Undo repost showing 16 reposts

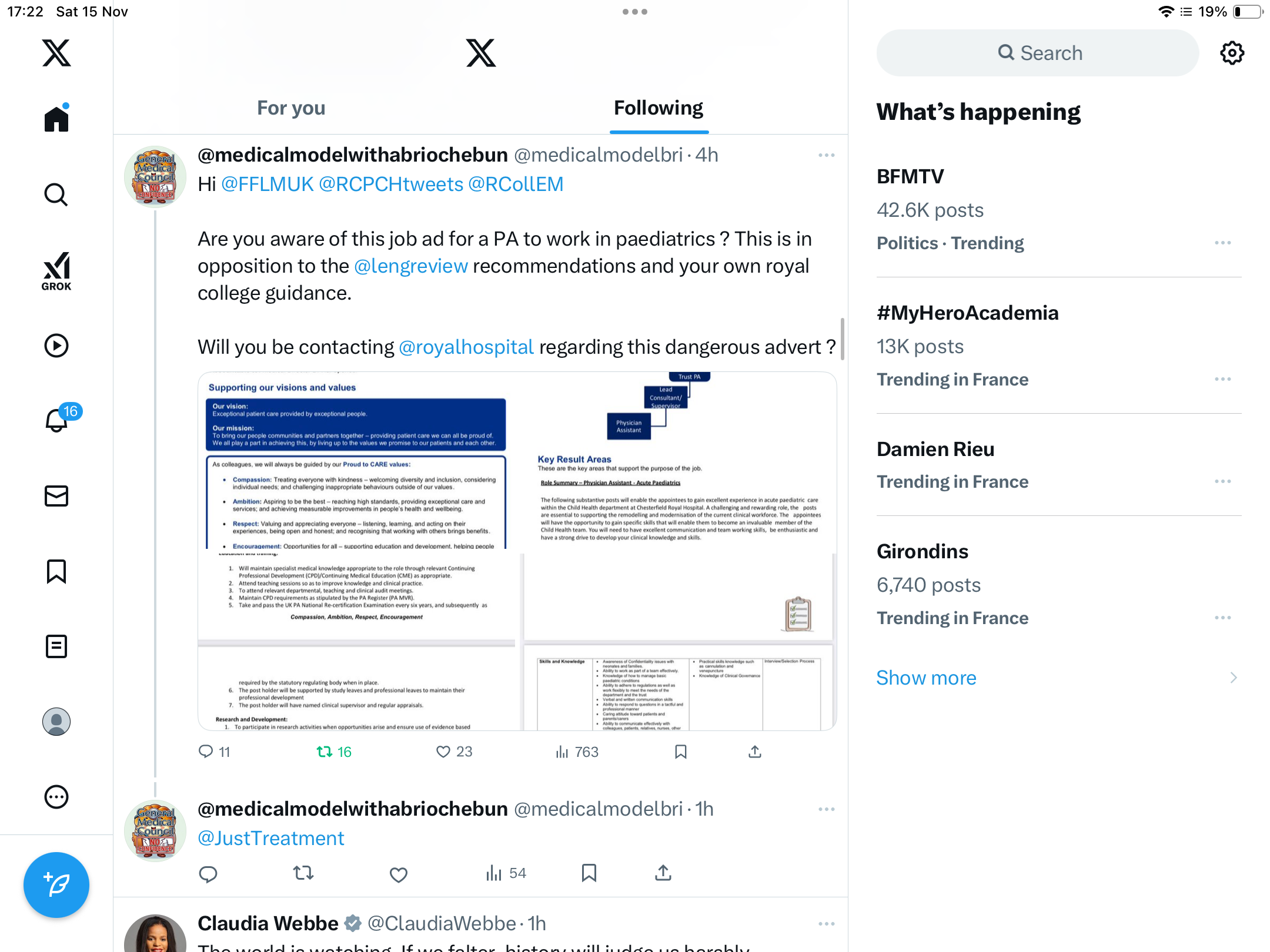coord(334,752)
